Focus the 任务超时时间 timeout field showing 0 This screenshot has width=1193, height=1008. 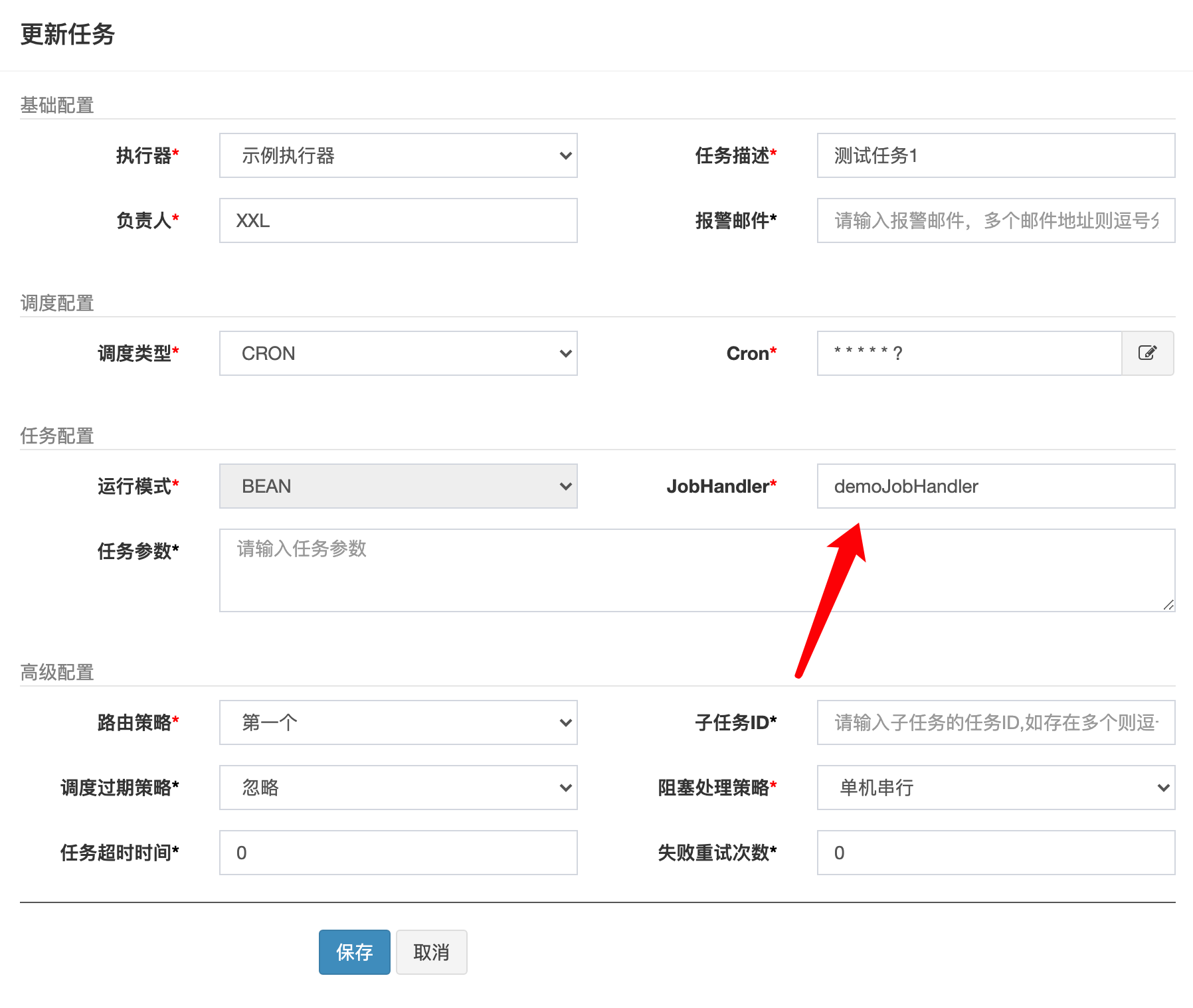pyautogui.click(x=397, y=853)
